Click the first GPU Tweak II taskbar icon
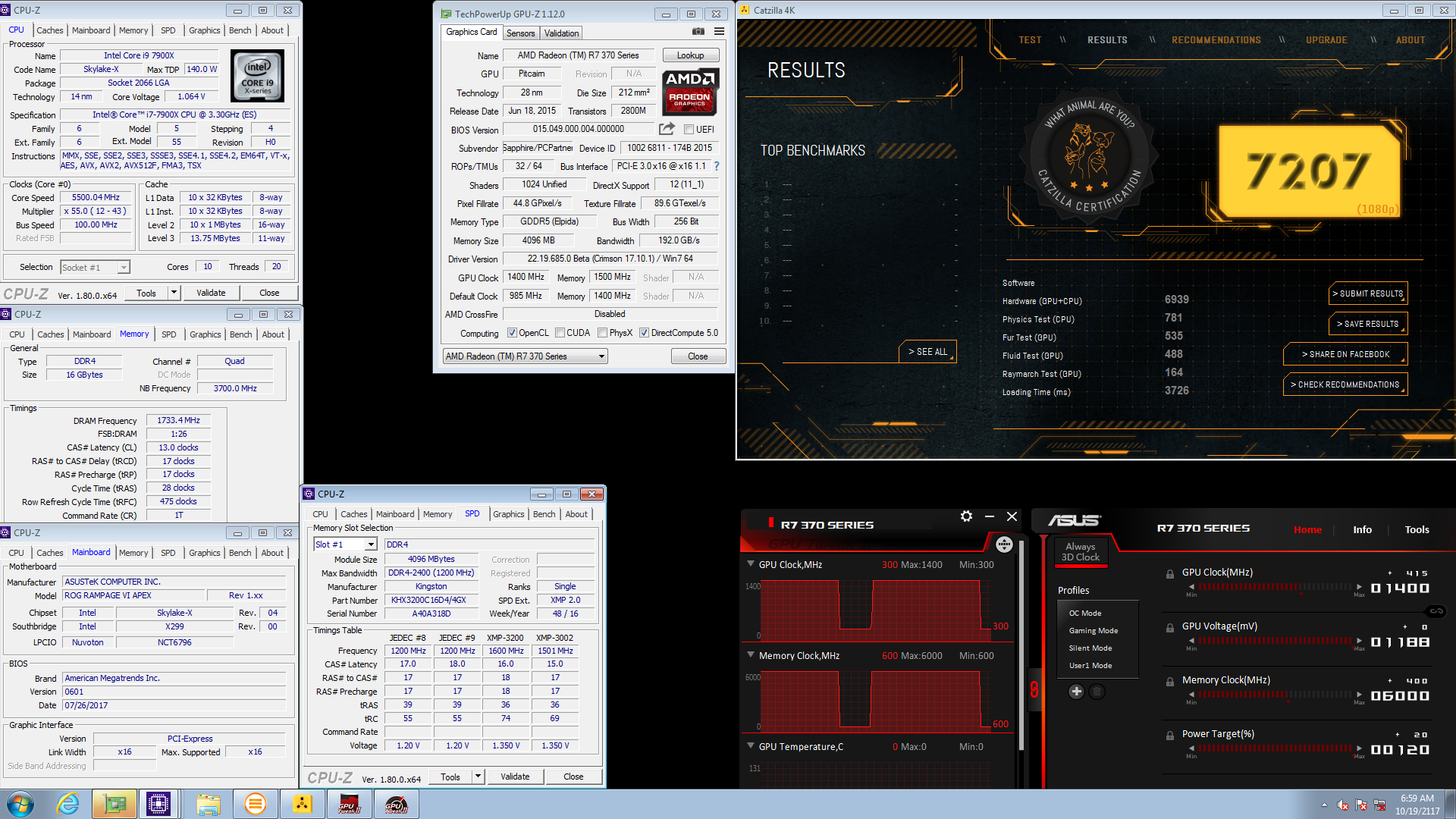 click(350, 804)
